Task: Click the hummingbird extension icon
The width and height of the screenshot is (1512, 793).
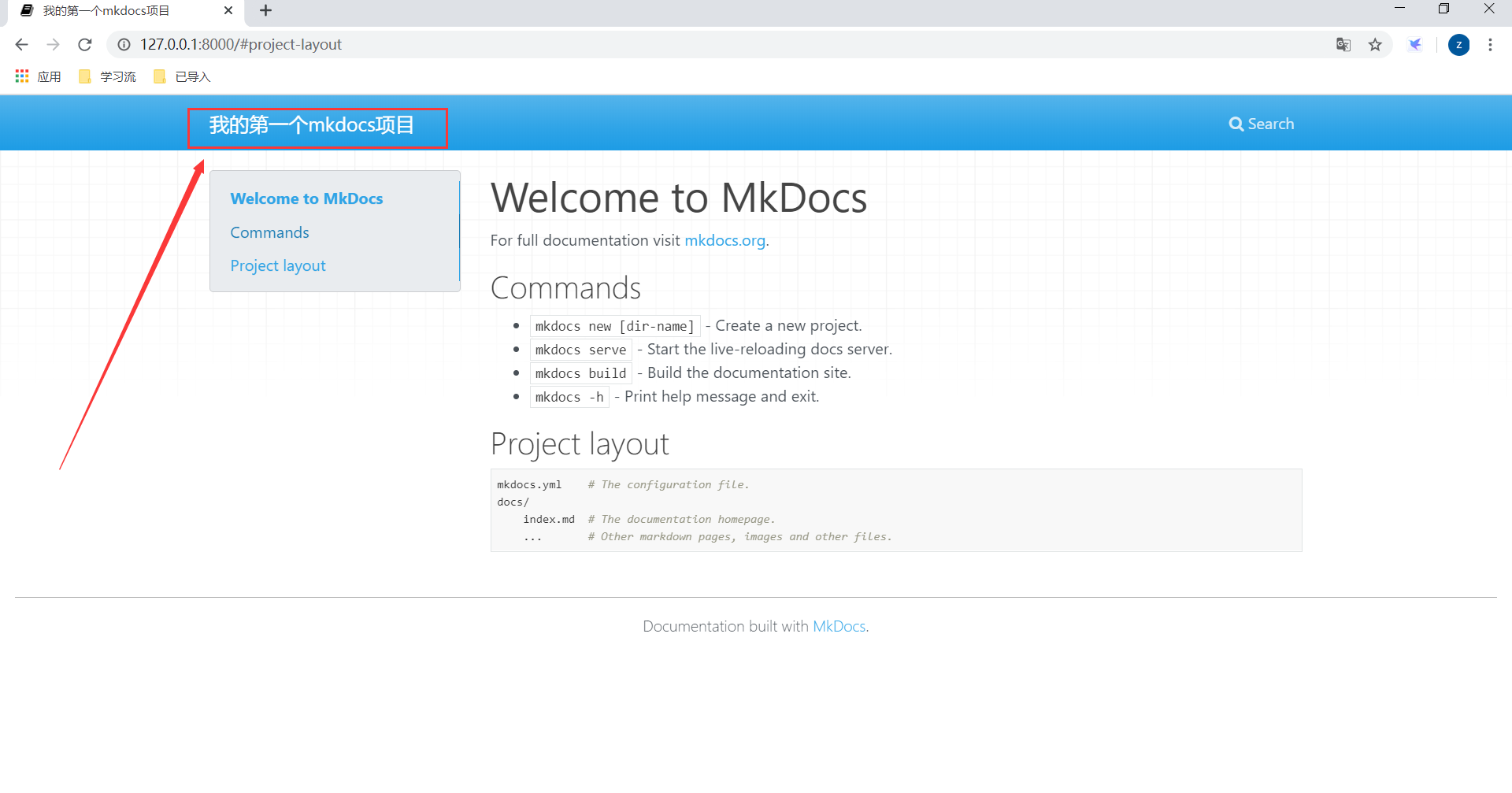Action: pyautogui.click(x=1415, y=45)
